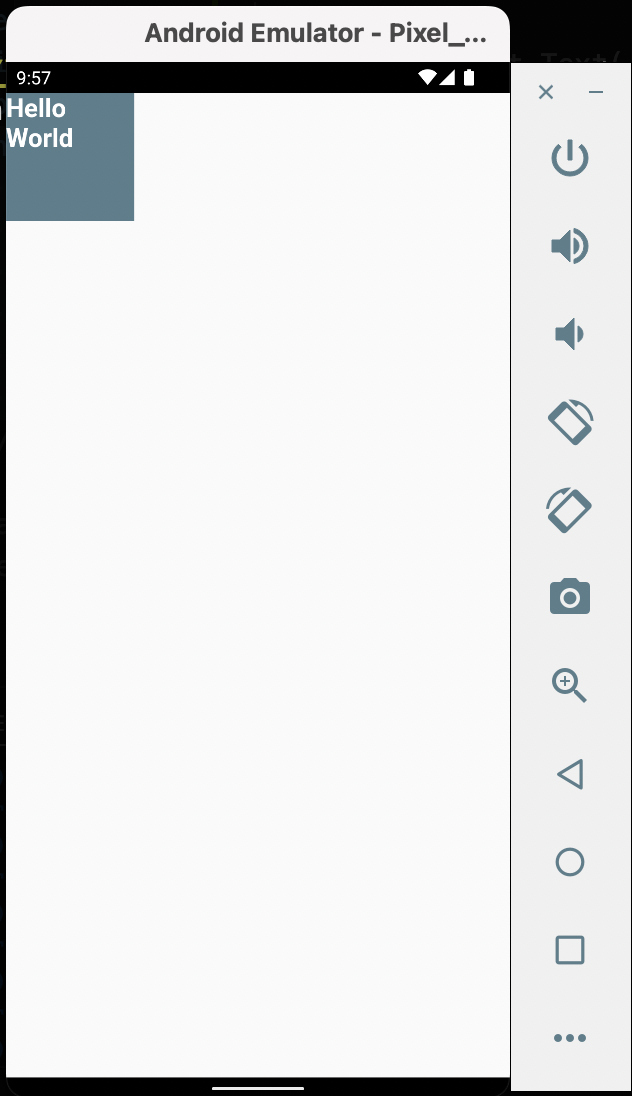Viewport: 632px width, 1096px height.
Task: Click the 9:57 clock in status bar
Action: click(34, 78)
